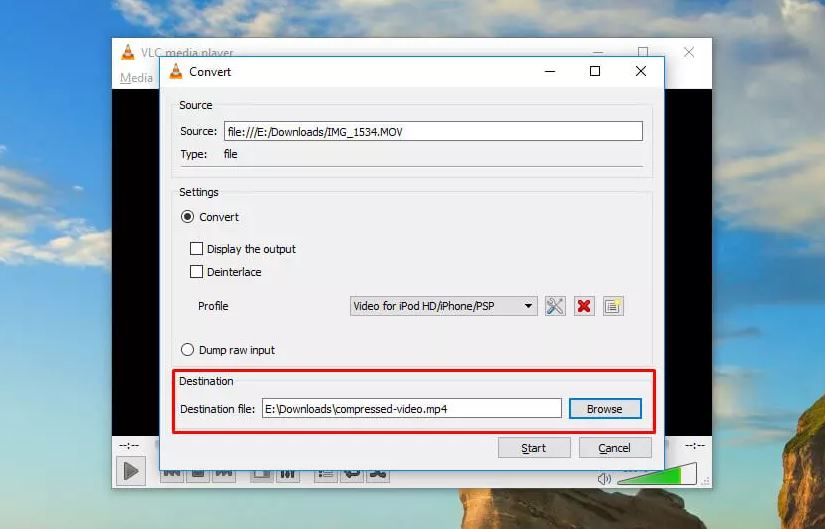Maximize the Convert dialog
Viewport: 825px width, 529px height.
[x=595, y=71]
